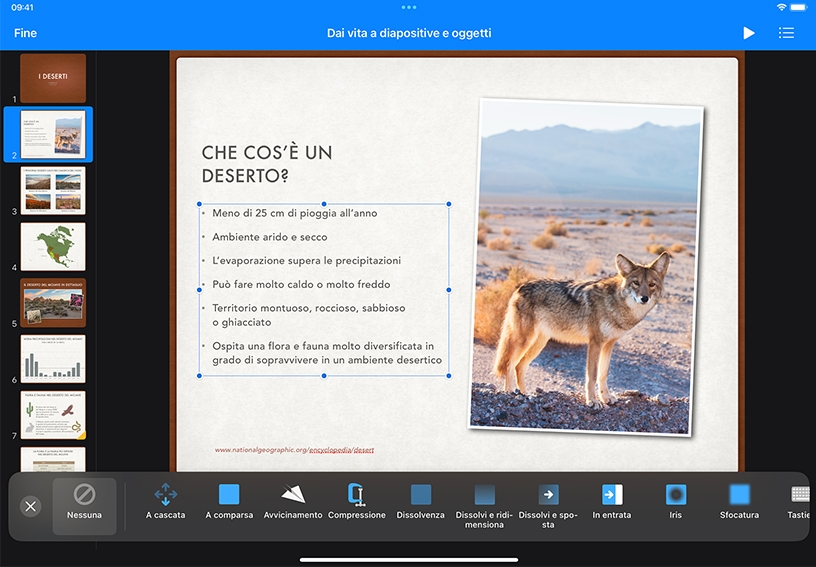
Task: Close the animation effects bar
Action: pos(31,506)
